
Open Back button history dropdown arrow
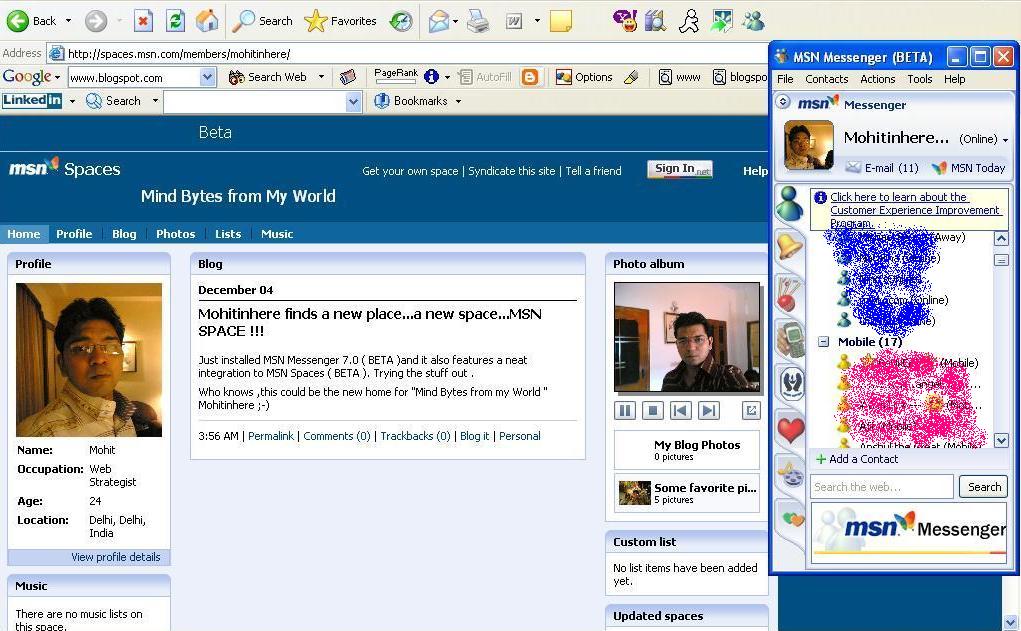[68, 21]
